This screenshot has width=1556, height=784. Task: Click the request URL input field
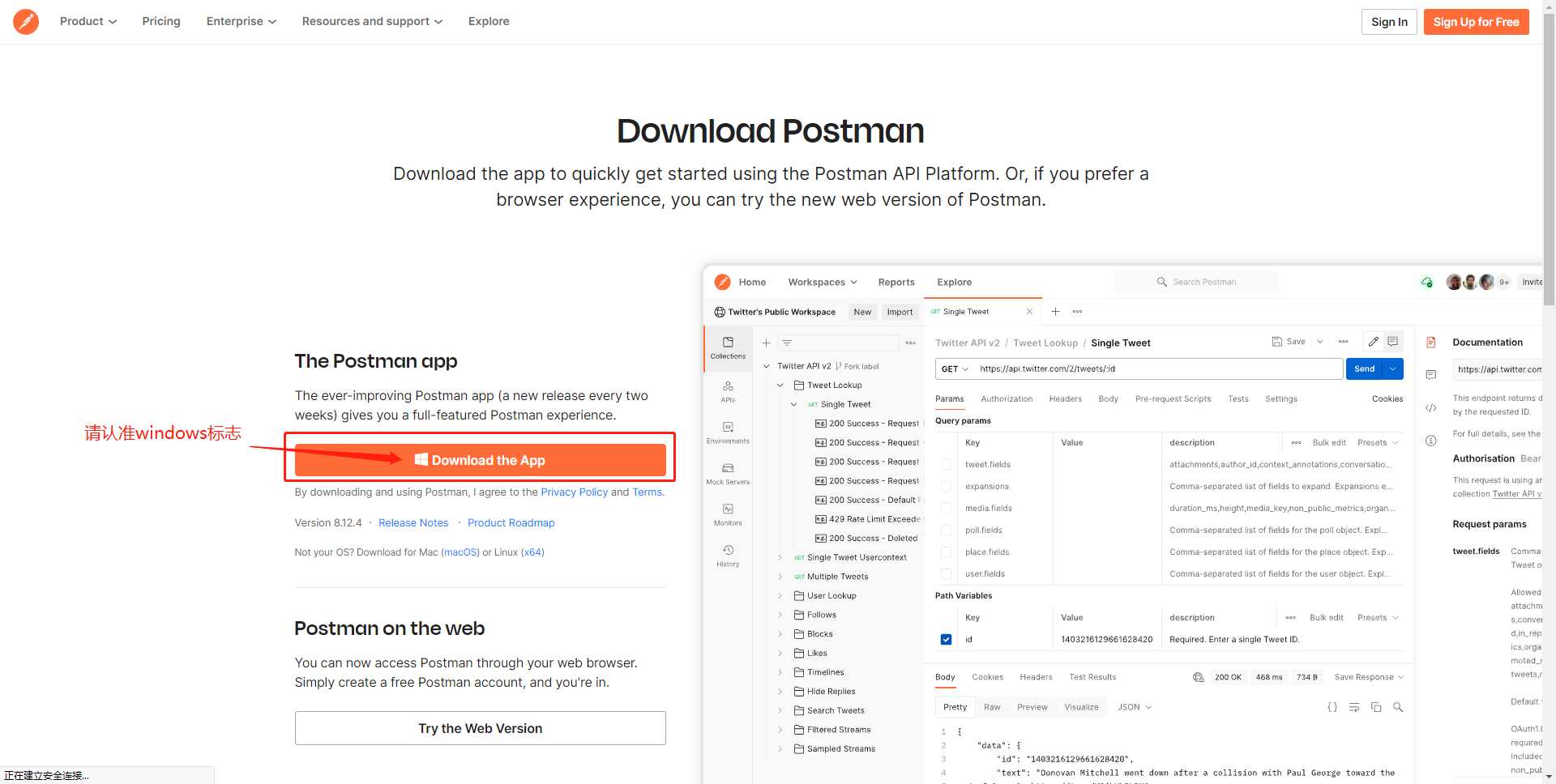click(1158, 369)
